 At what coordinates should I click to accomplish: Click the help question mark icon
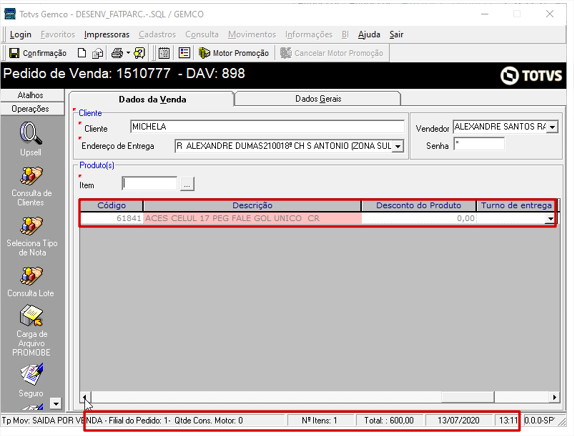[139, 53]
